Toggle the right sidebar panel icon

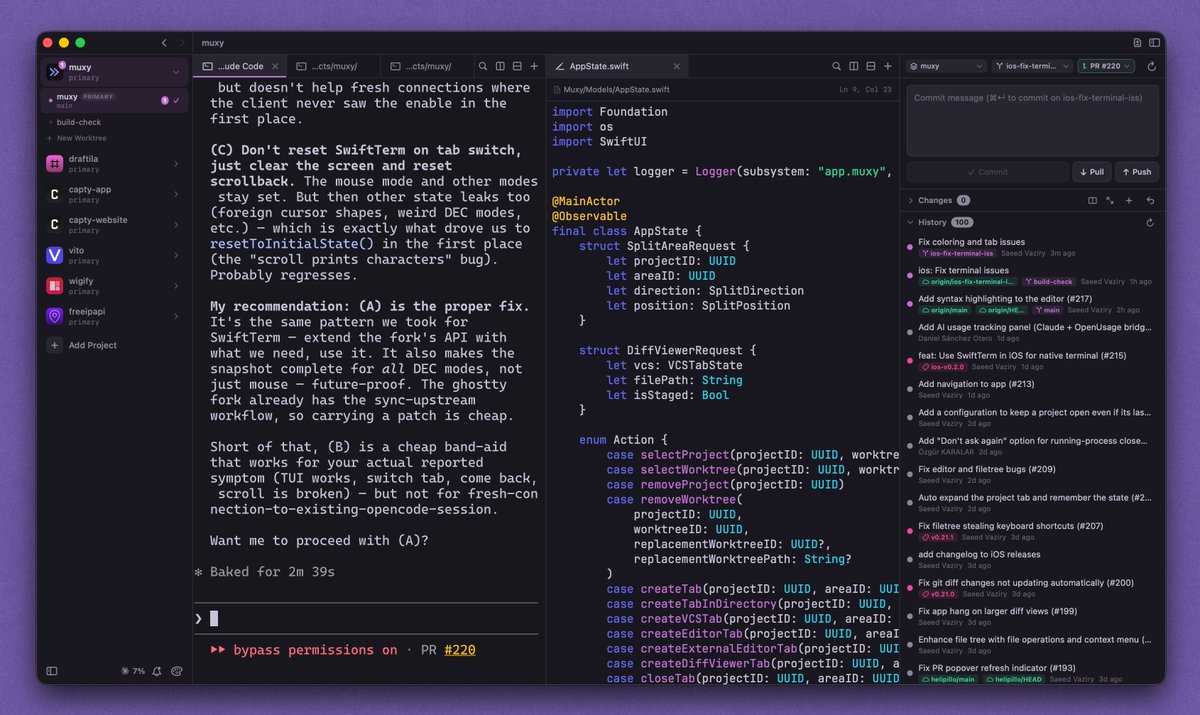tap(1155, 43)
